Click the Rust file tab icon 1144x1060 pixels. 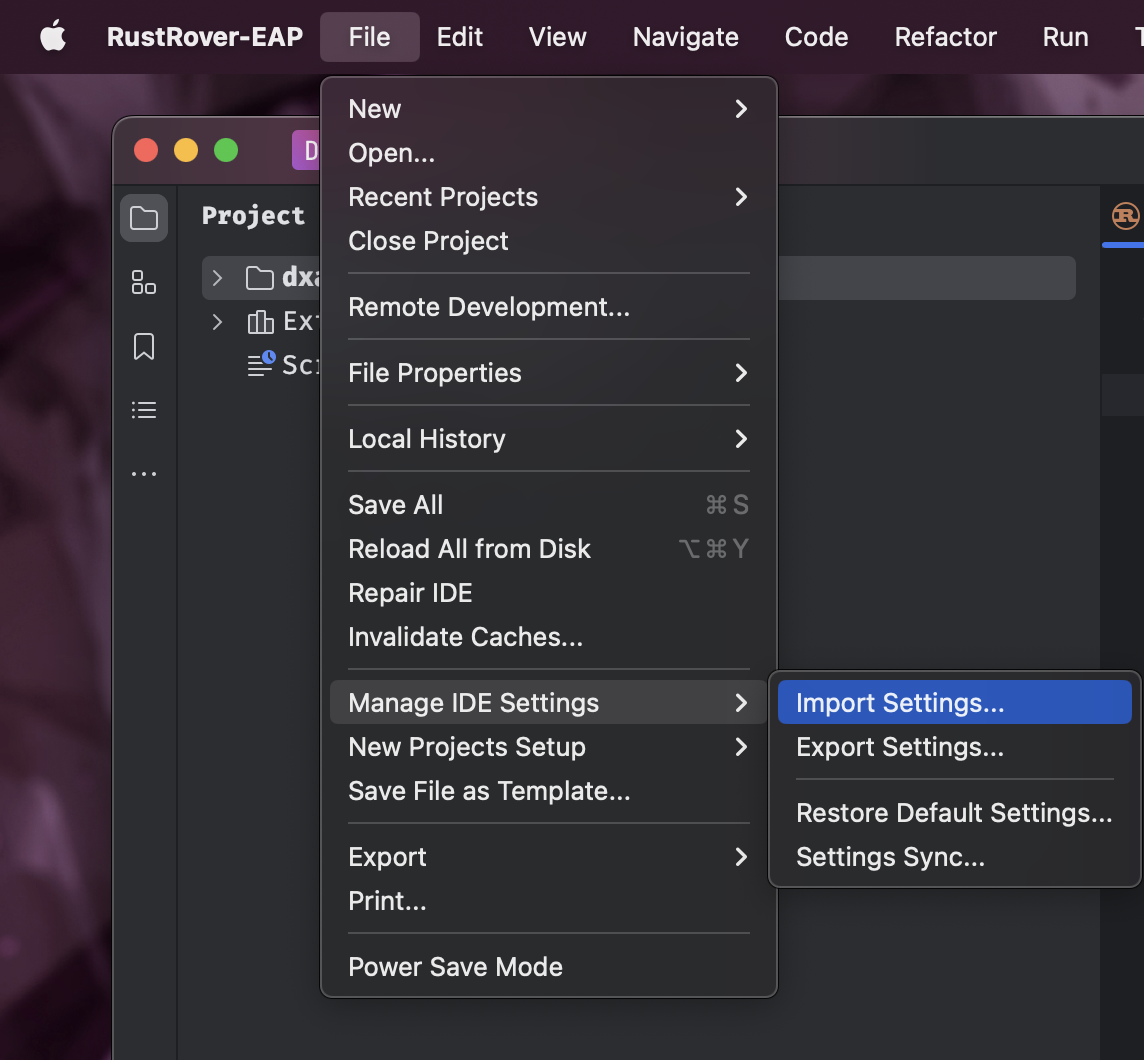click(x=1126, y=215)
